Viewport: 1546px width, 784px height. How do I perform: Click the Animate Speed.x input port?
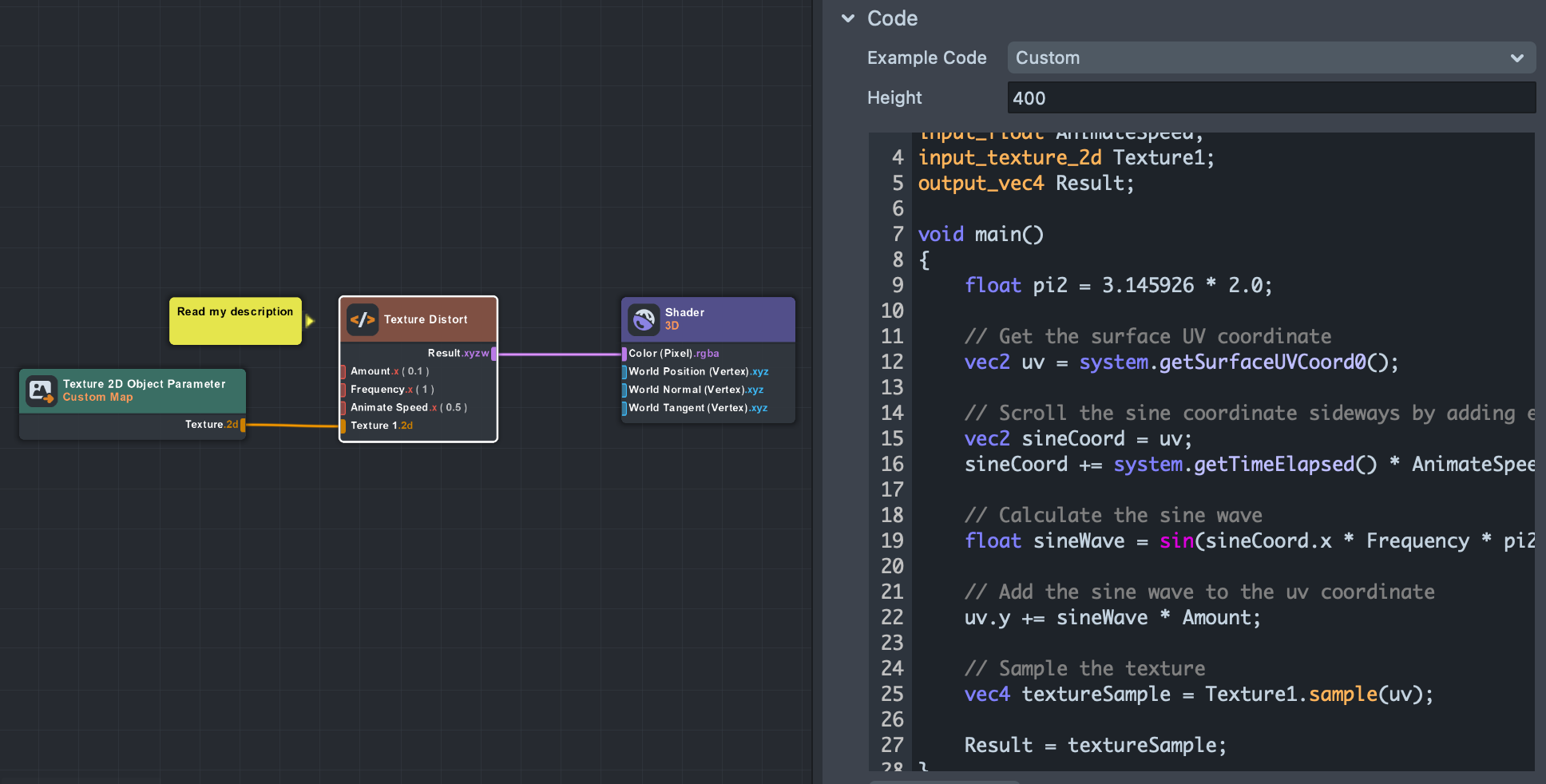pyautogui.click(x=343, y=408)
